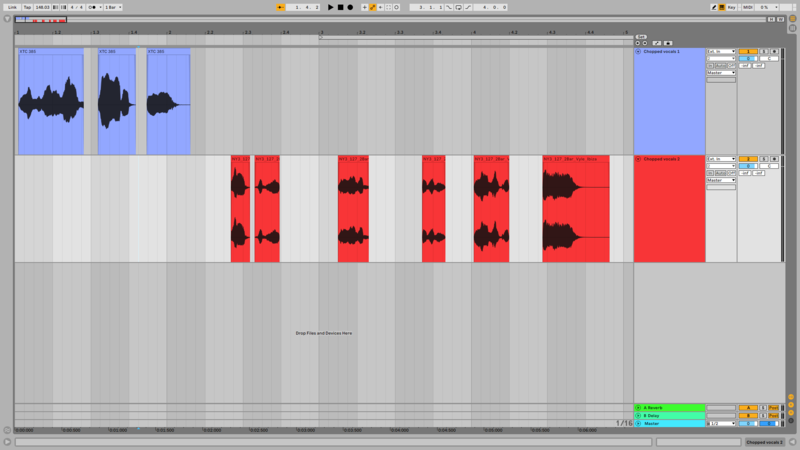Image resolution: width=800 pixels, height=450 pixels.
Task: Enable Key Map Mode switch
Action: click(732, 7)
